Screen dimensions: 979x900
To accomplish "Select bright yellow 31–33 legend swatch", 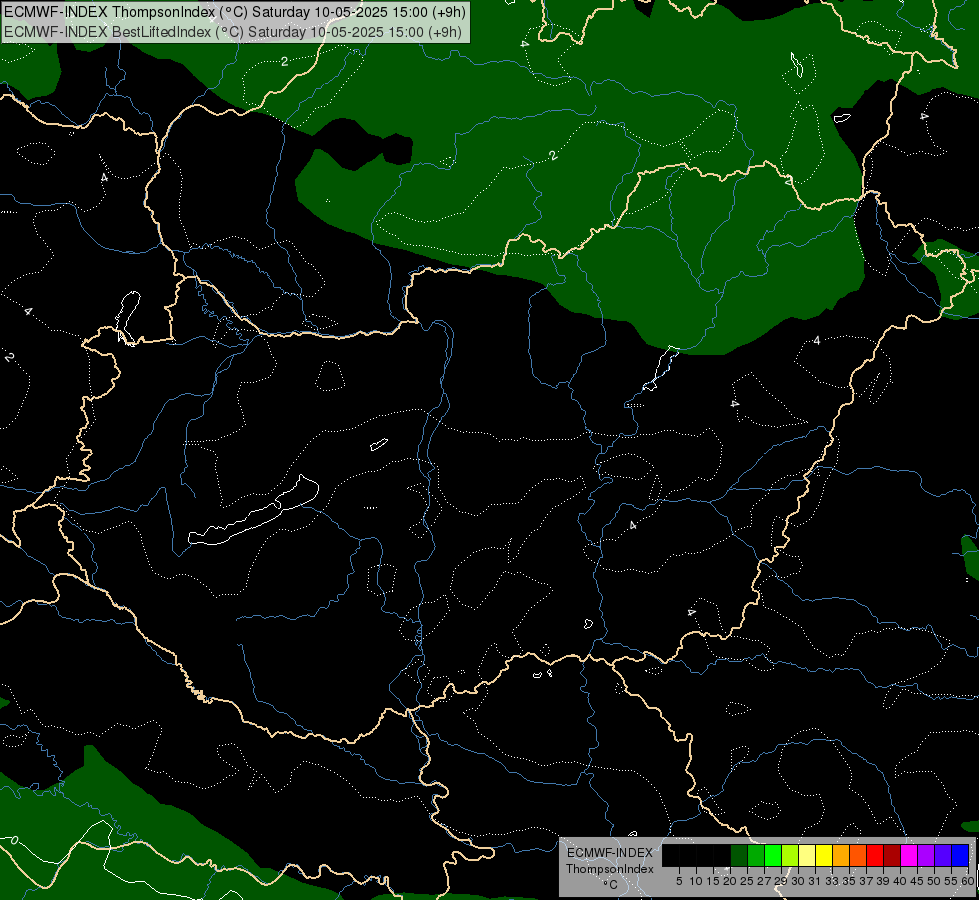I will point(824,855).
